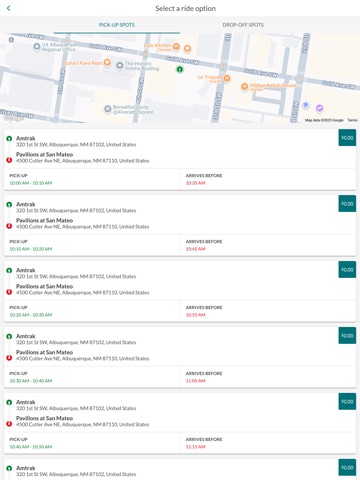Click 4500 Cutler Ave NE address in 10:40 AM ride
This screenshot has width=360, height=480.
click(x=83, y=425)
